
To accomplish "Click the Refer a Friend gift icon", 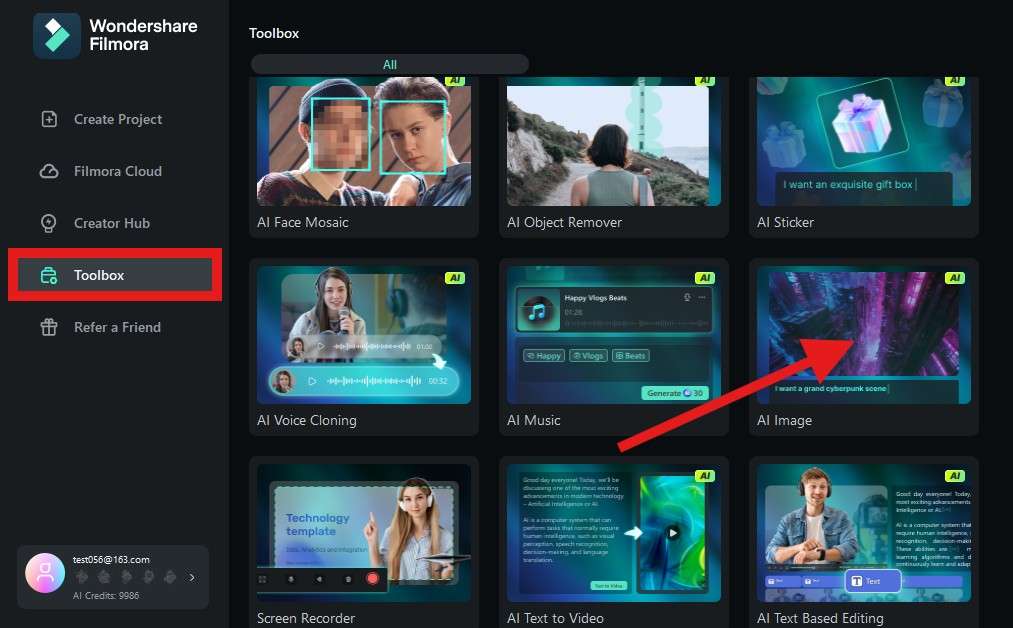I will coord(49,327).
